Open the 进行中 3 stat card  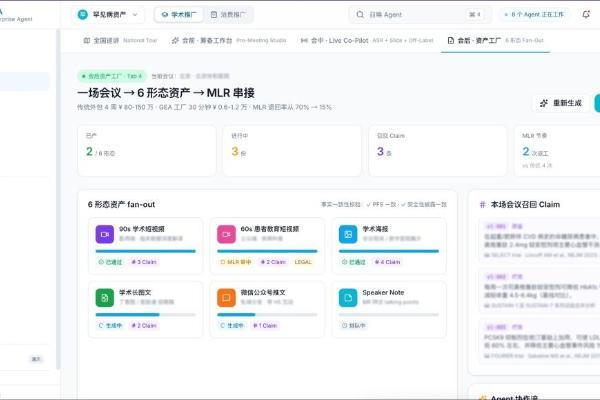[292, 151]
